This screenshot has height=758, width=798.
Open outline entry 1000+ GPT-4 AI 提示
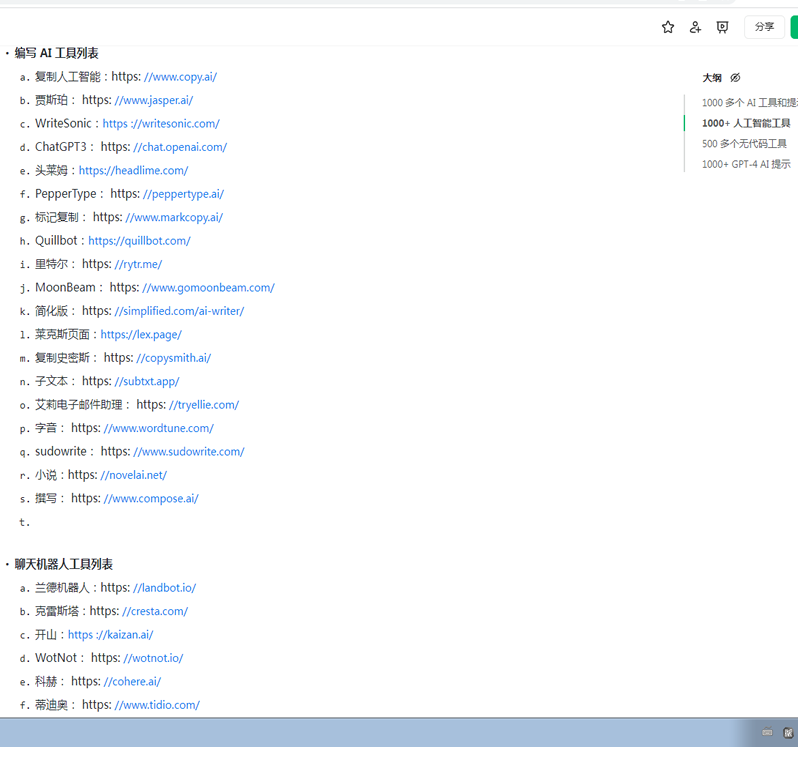click(x=746, y=164)
